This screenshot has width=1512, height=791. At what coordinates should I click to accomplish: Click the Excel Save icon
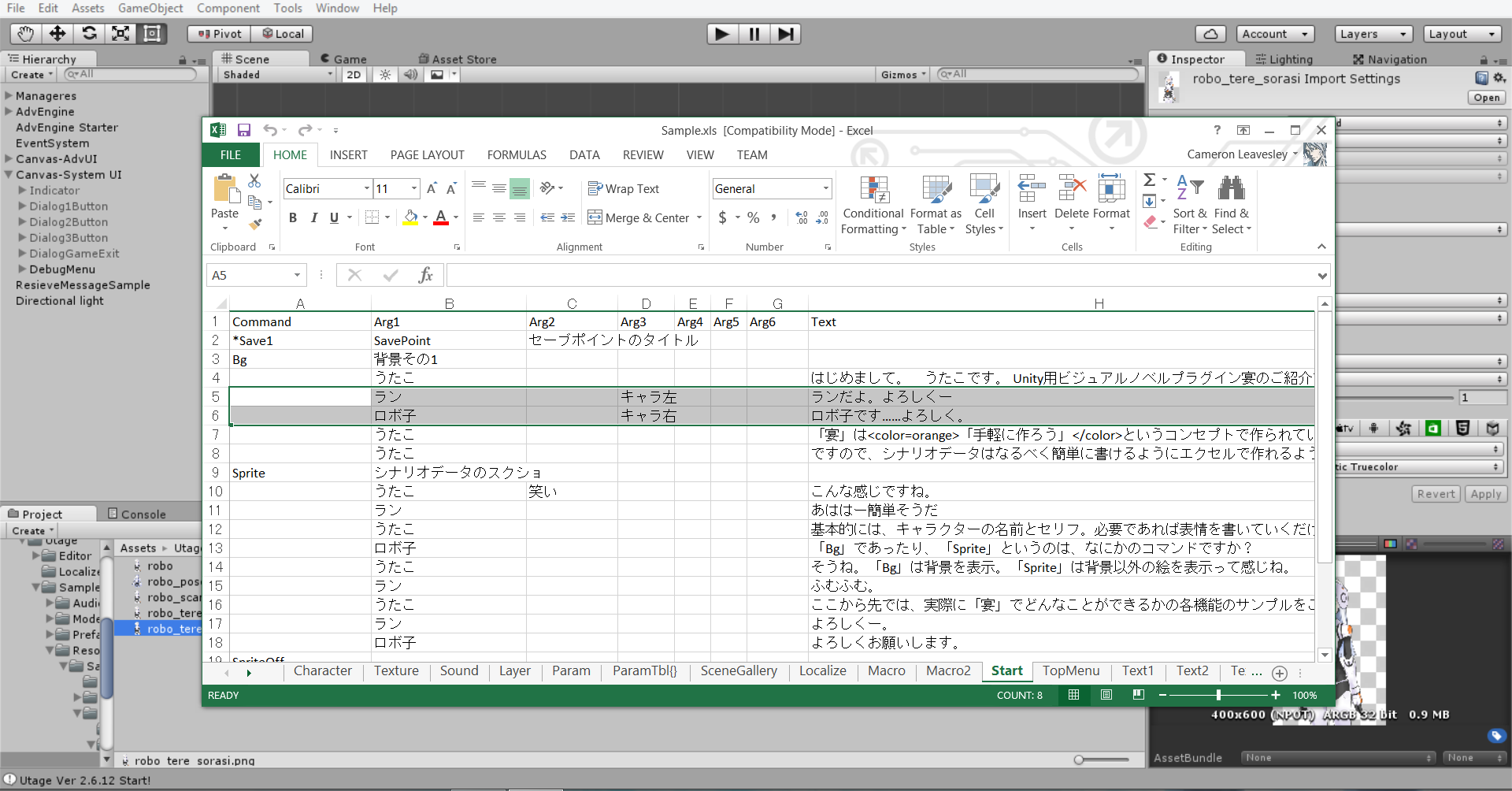[244, 130]
